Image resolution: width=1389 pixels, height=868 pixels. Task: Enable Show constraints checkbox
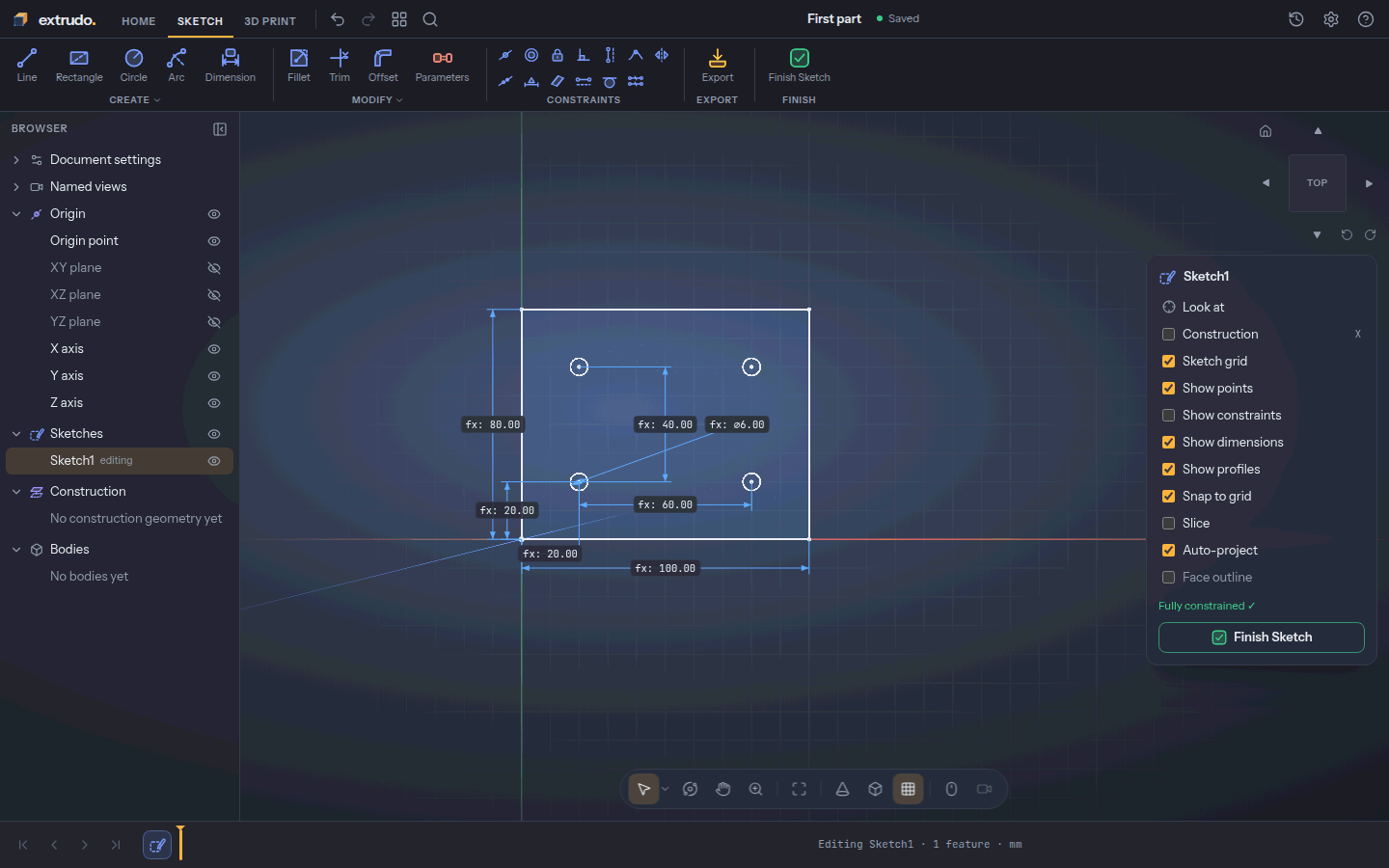pos(1168,416)
